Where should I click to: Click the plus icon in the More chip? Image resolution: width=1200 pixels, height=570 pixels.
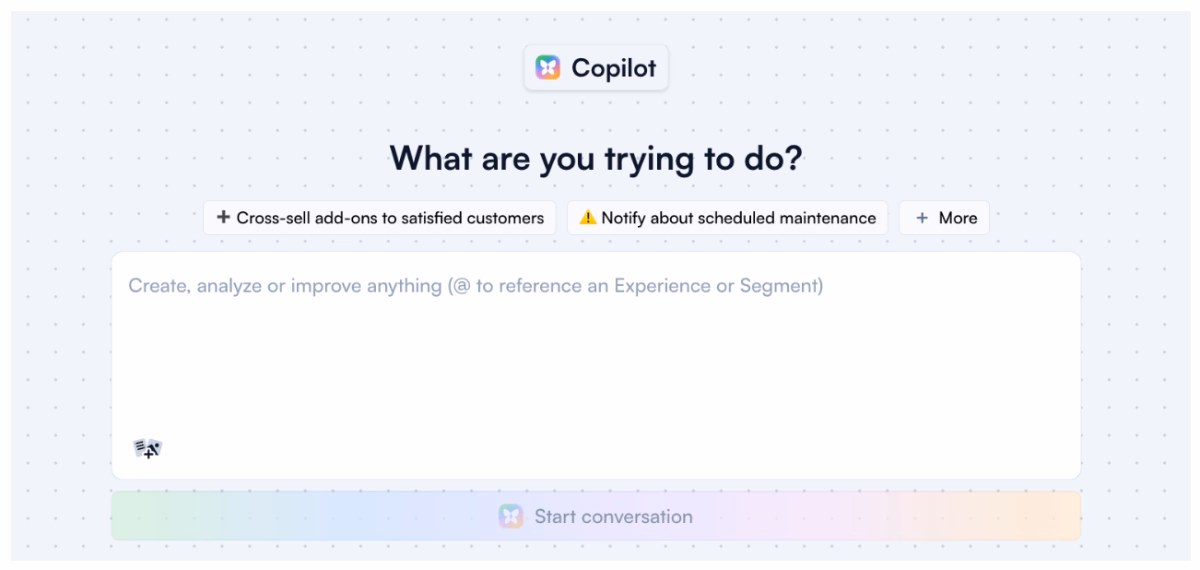pyautogui.click(x=922, y=218)
